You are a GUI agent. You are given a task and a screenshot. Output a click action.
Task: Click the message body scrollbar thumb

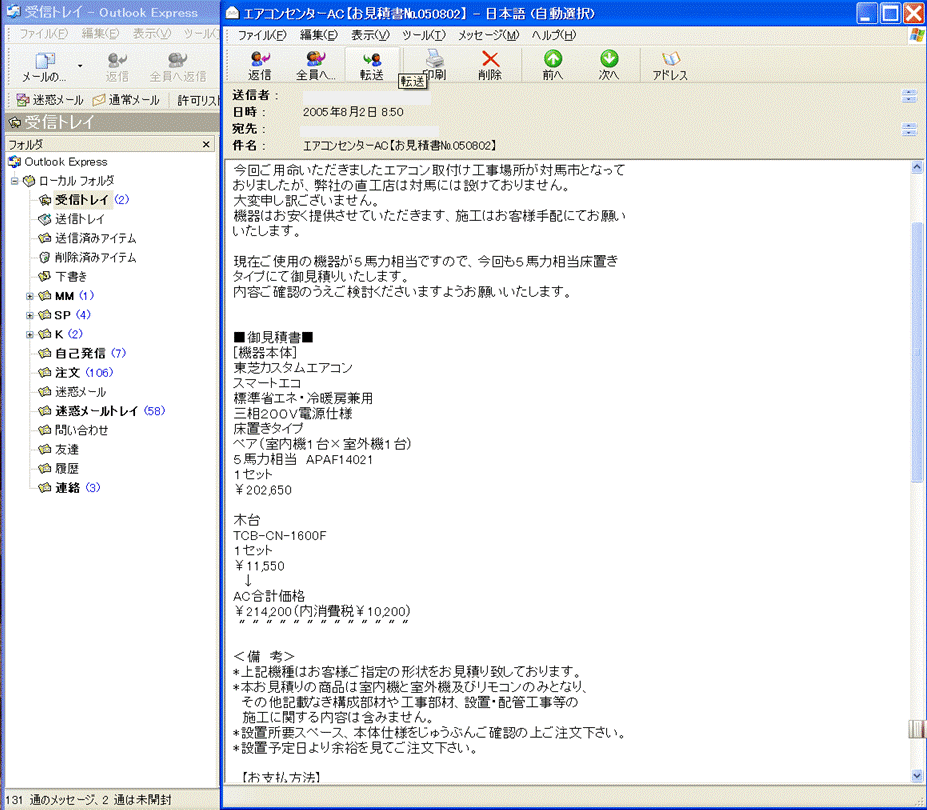[916, 352]
